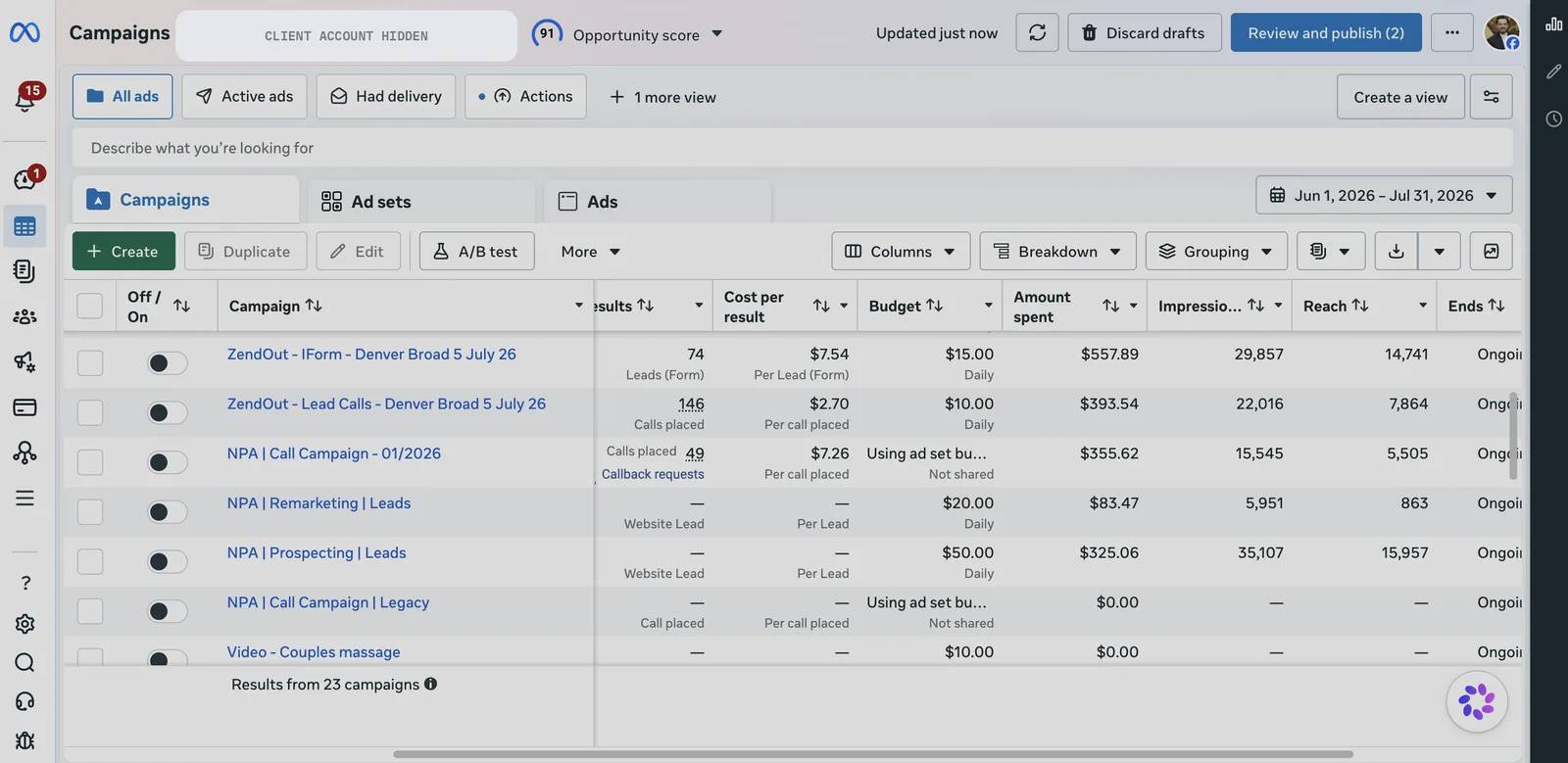Open the All tools hamburger icon

click(25, 498)
